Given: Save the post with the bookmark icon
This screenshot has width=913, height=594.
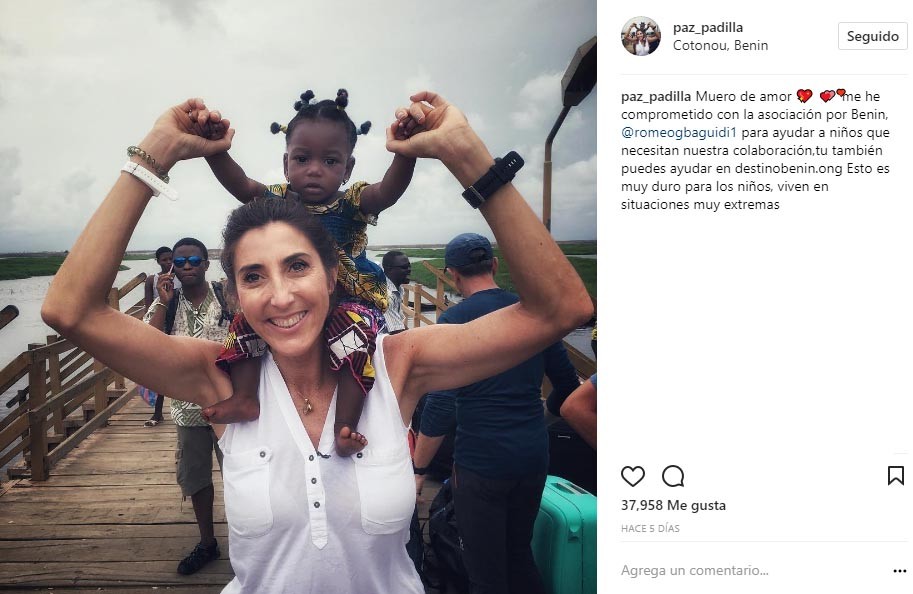Looking at the screenshot, I should tap(896, 476).
